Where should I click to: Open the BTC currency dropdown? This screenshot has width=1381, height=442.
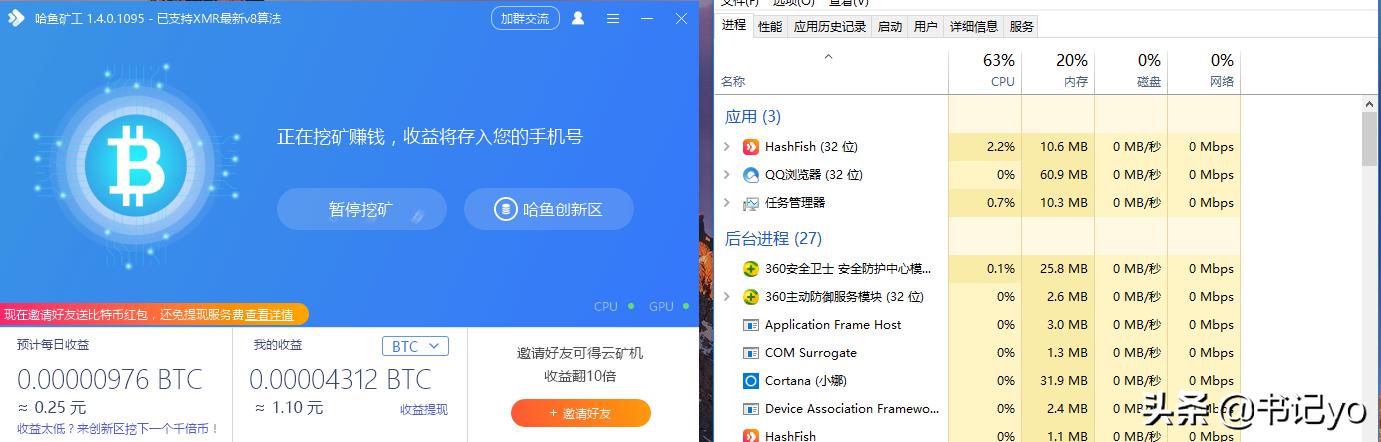(415, 346)
